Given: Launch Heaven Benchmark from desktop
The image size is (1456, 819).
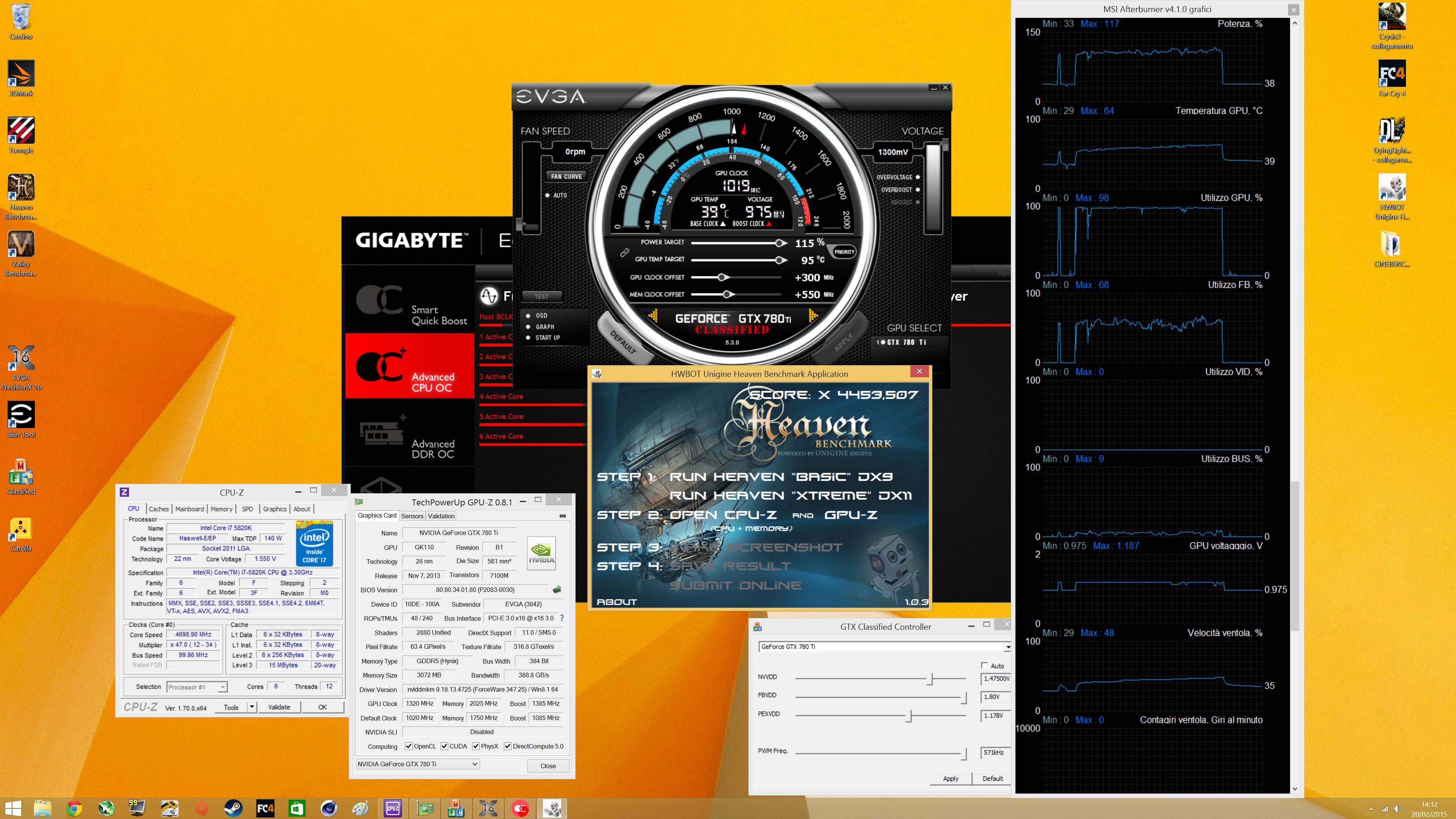Looking at the screenshot, I should (21, 196).
